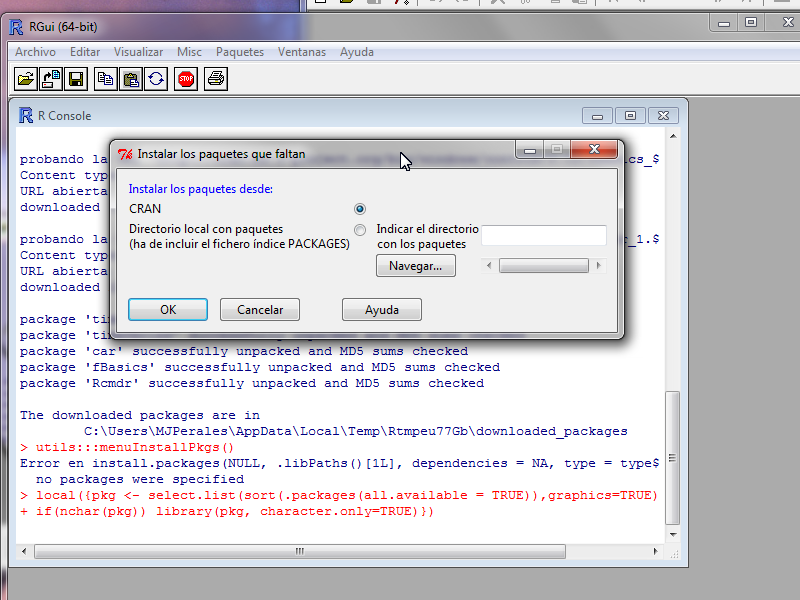Click the Navegar... button
800x600 pixels.
(x=416, y=266)
